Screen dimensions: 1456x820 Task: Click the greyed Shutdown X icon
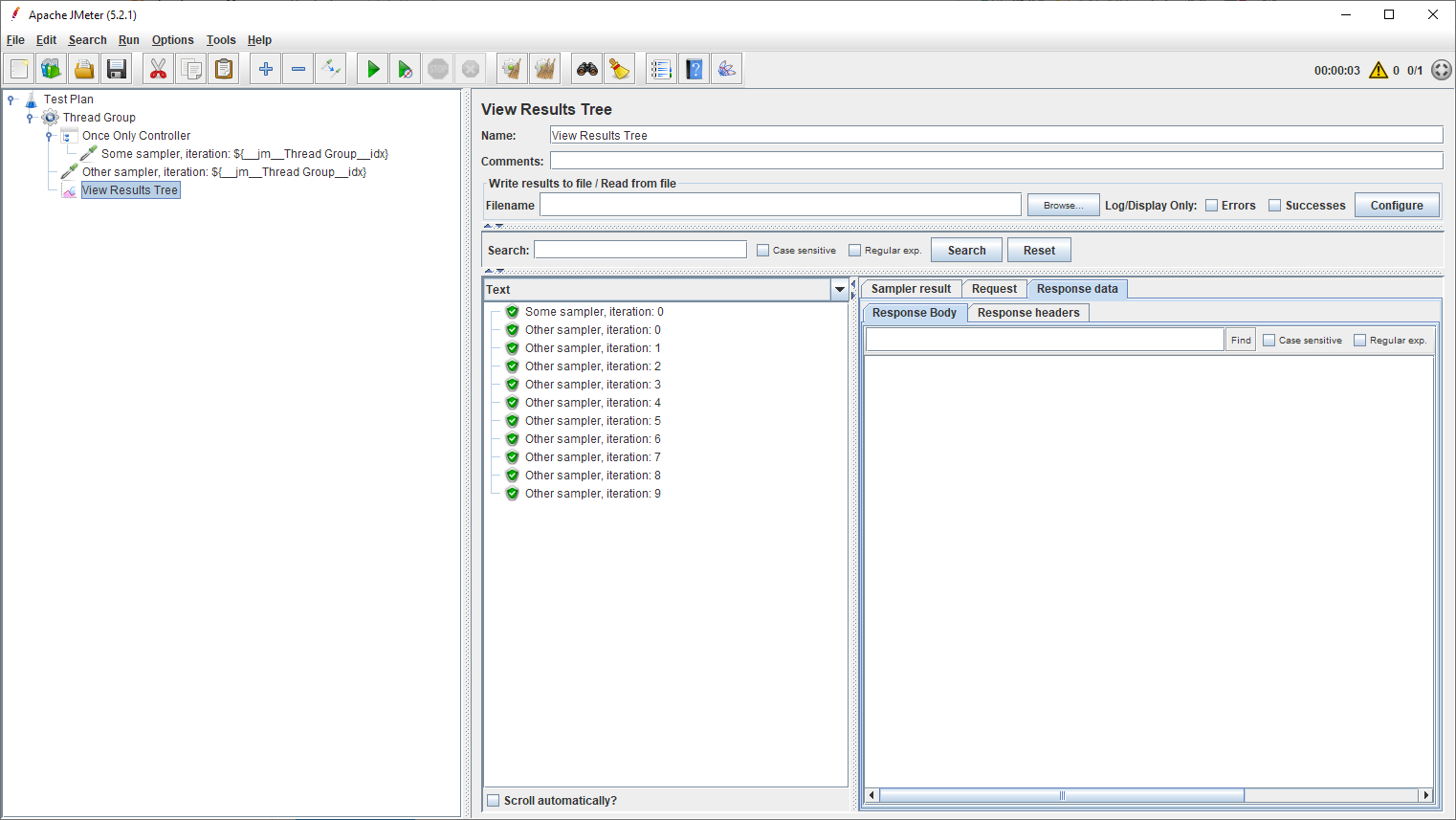click(x=471, y=69)
